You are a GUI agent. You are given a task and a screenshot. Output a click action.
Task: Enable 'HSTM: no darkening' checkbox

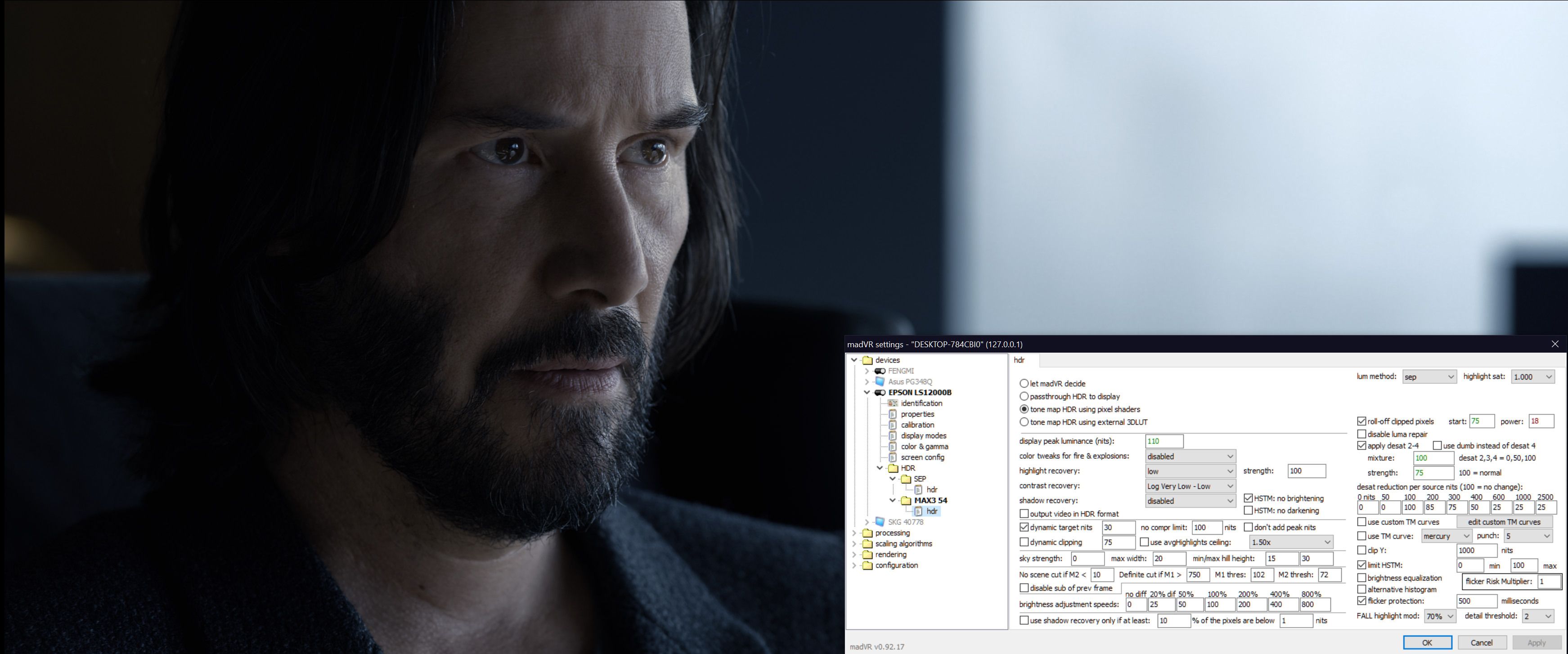pyautogui.click(x=1249, y=511)
